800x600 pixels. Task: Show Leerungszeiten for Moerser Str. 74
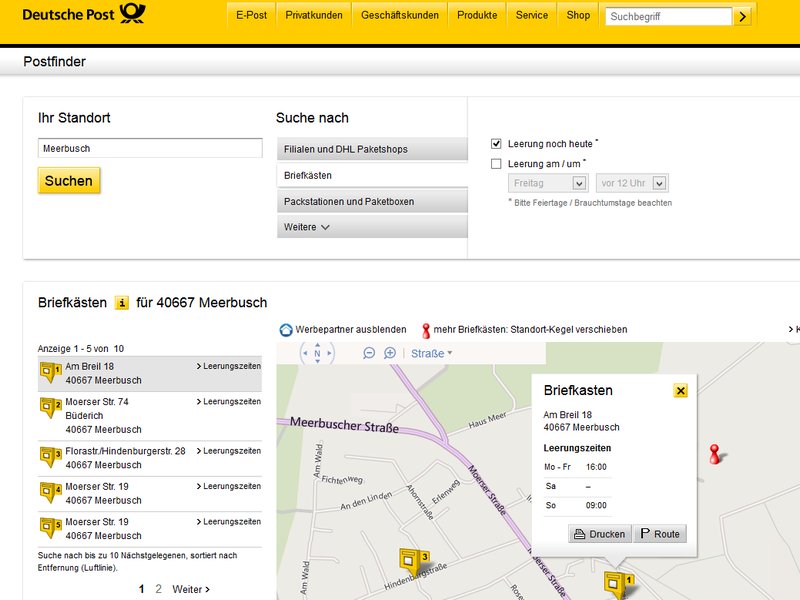[229, 402]
